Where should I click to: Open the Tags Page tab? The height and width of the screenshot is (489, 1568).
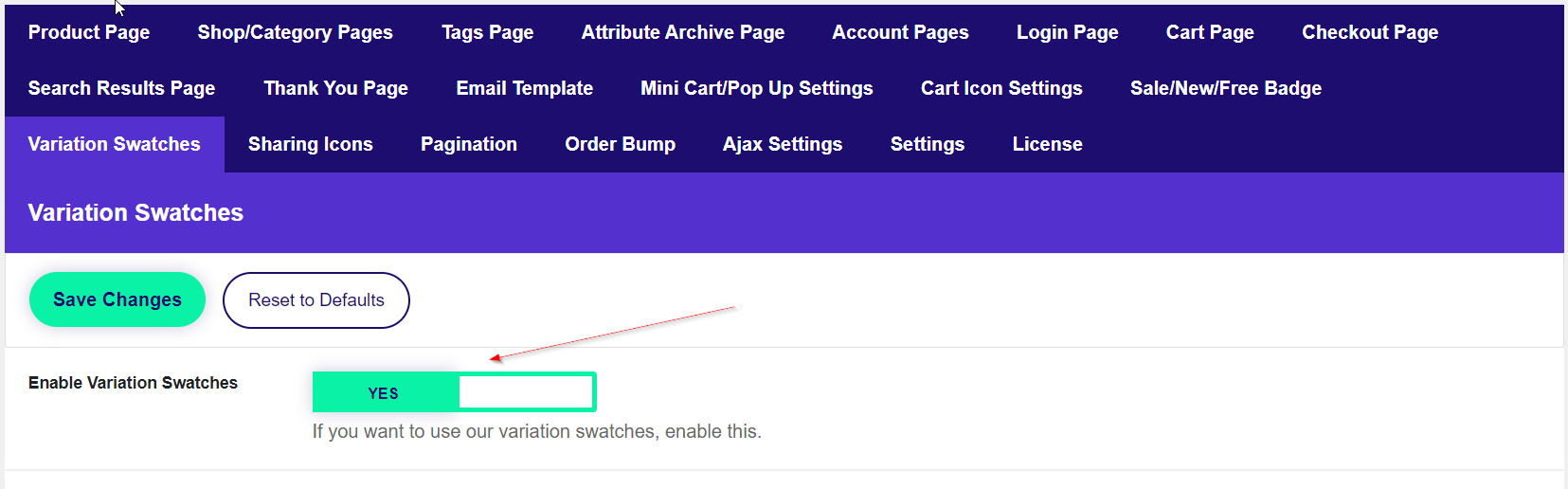tap(487, 32)
